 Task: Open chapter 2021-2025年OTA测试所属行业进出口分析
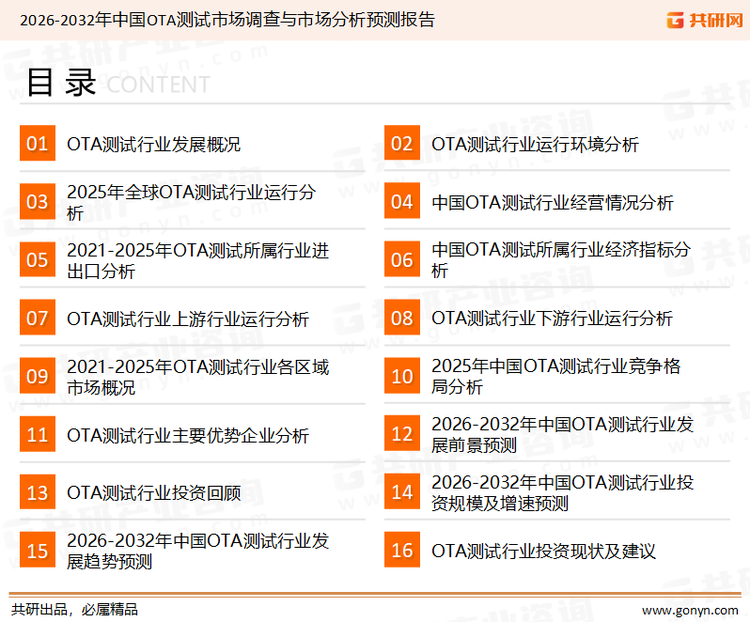(x=198, y=260)
